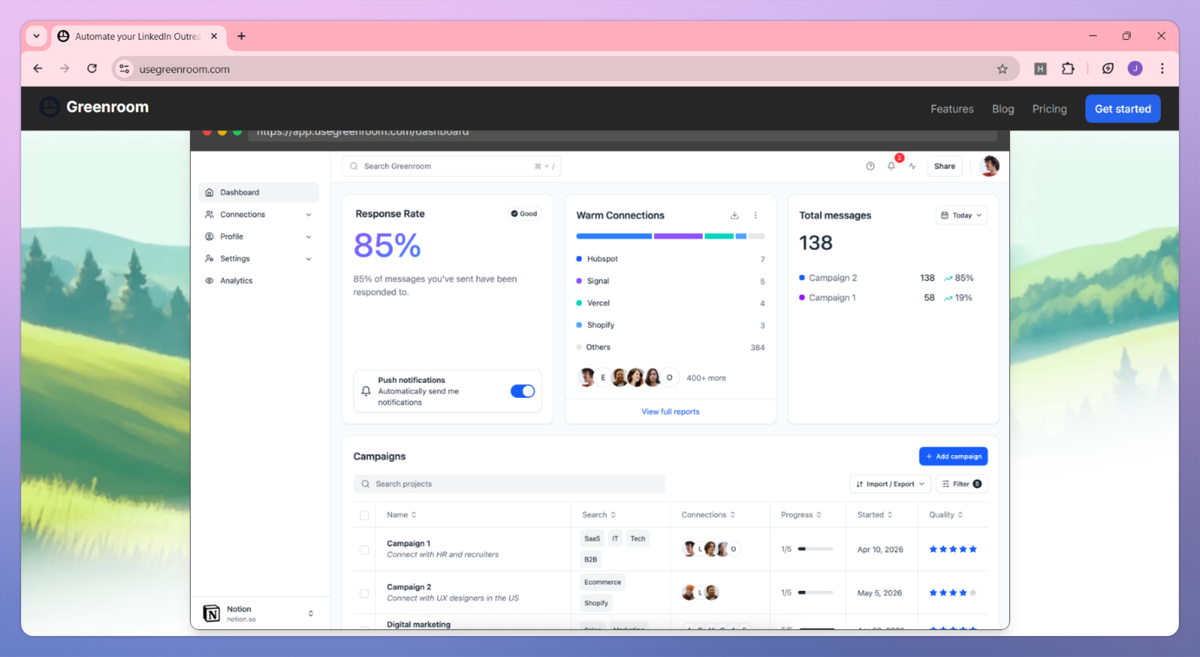The image size is (1200, 657).
Task: Click the leftmost browser extension icon beside the profile avatar
Action: (x=1108, y=69)
